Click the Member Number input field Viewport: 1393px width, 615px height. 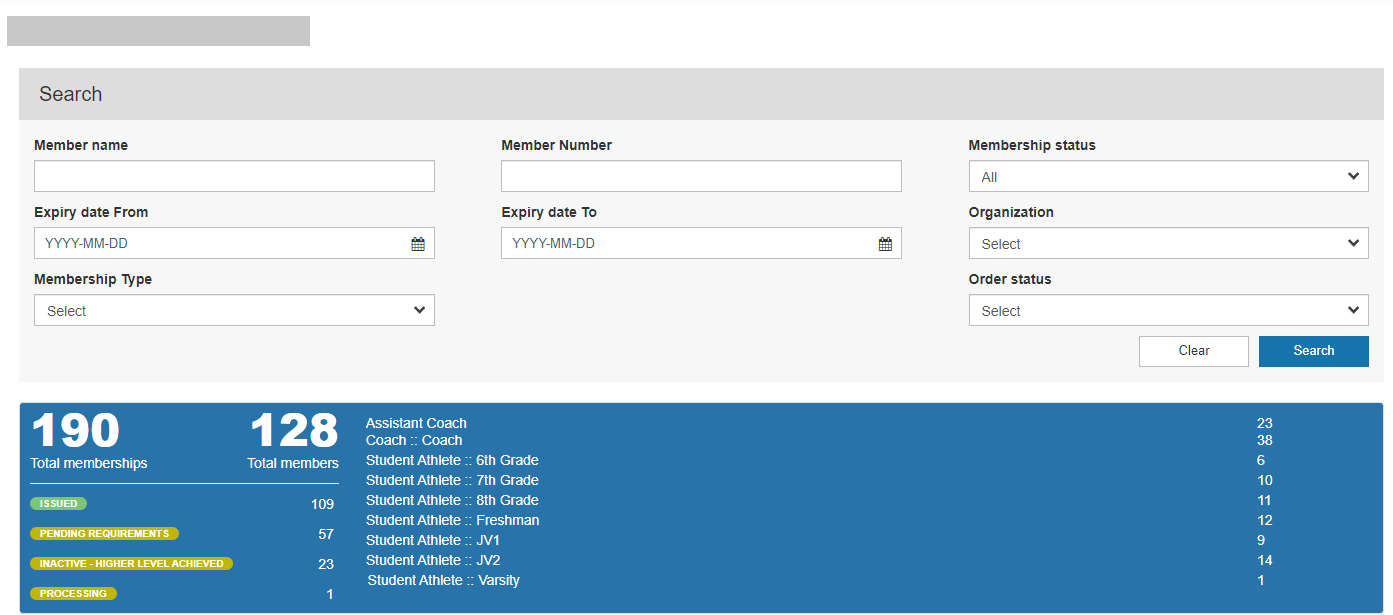(701, 176)
